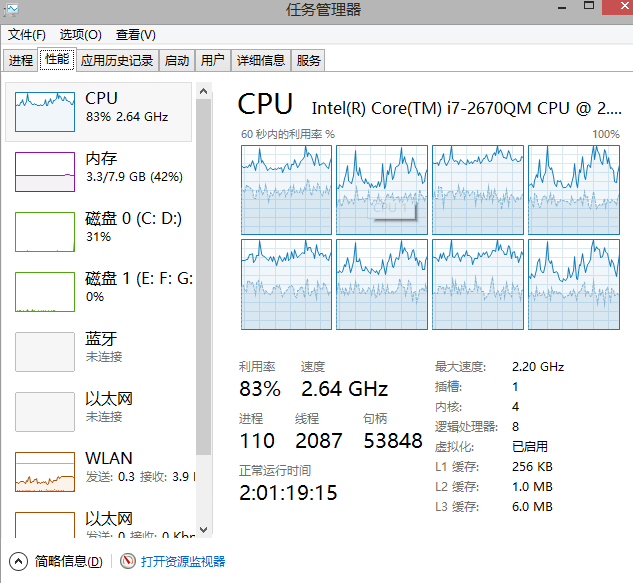Viewport: 633px width, 583px height.
Task: Collapse view with 简略信息 chevron icon
Action: [x=18, y=562]
